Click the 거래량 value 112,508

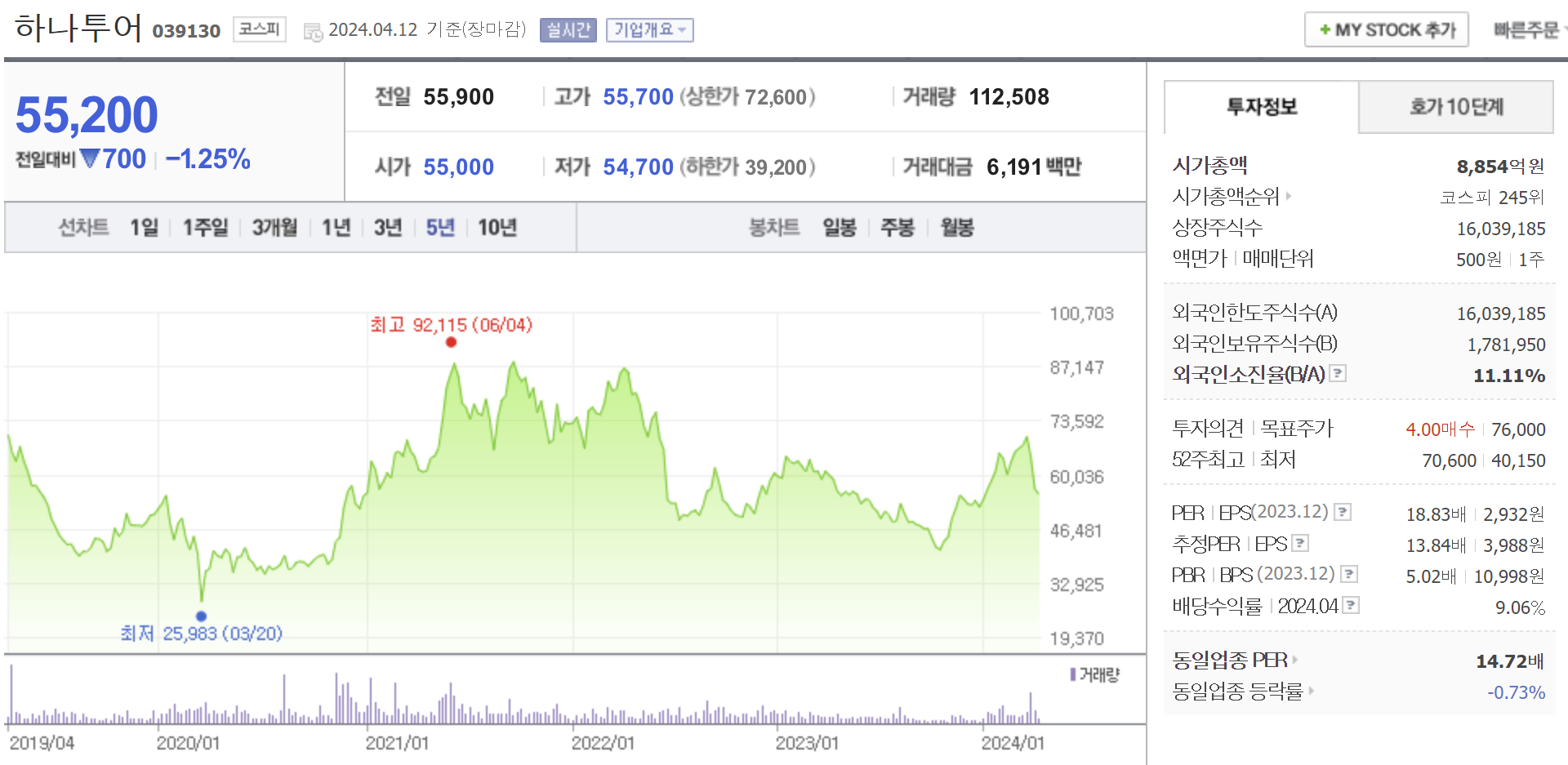click(x=1009, y=97)
